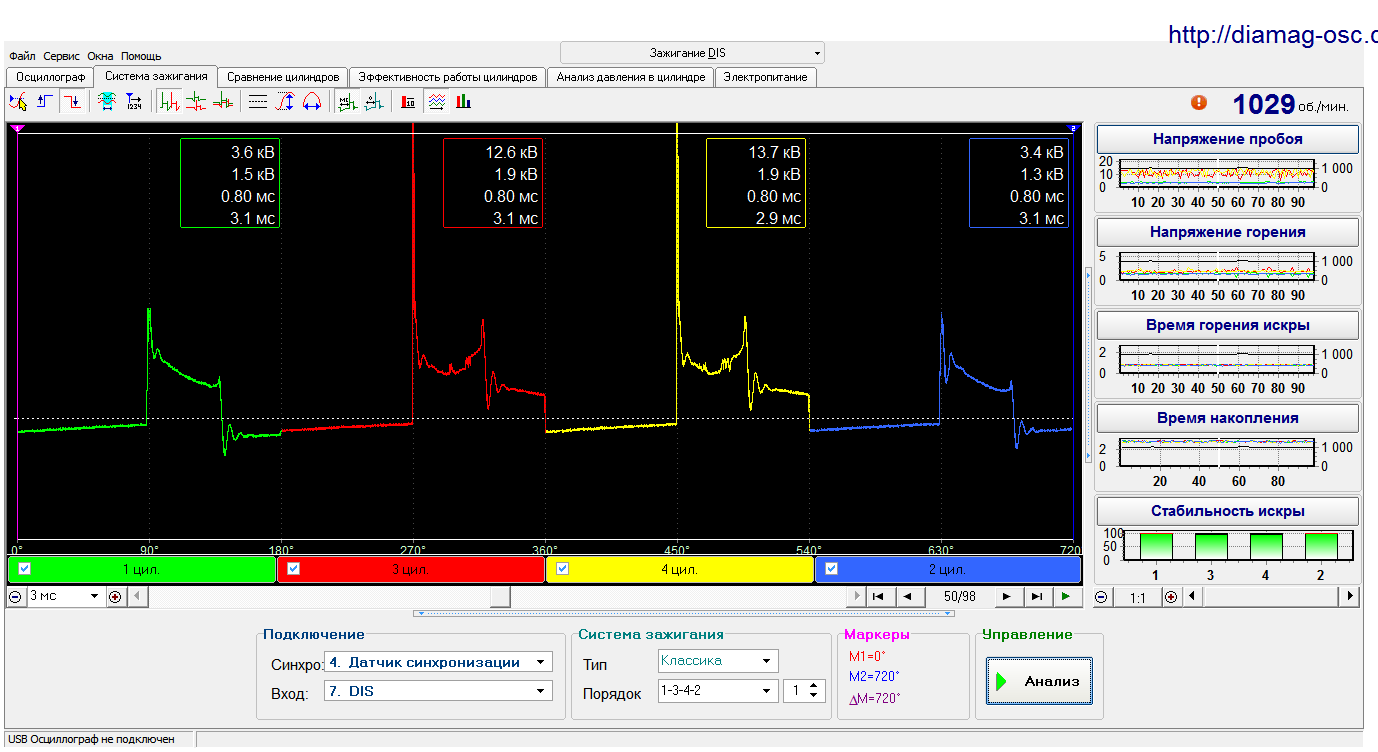Choose rising edge trigger icon
The height and width of the screenshot is (752, 1378).
click(x=45, y=101)
